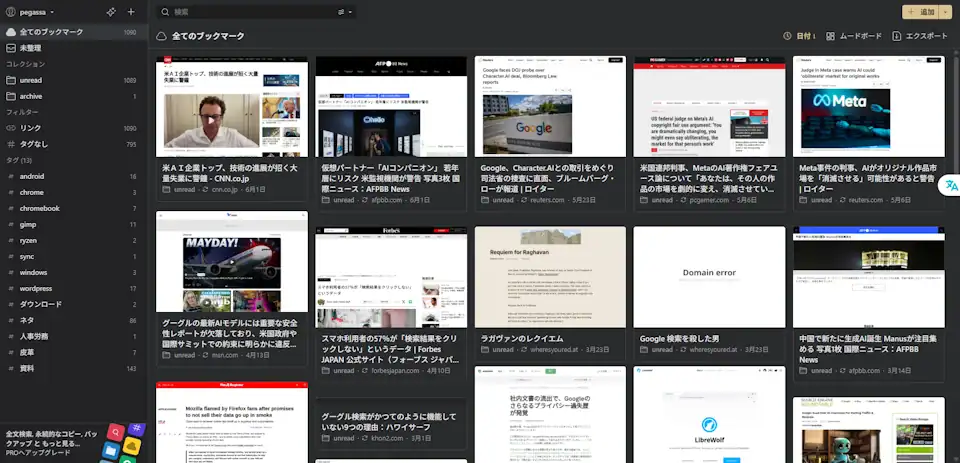Click the forbesjapan.com domain label

[395, 371]
